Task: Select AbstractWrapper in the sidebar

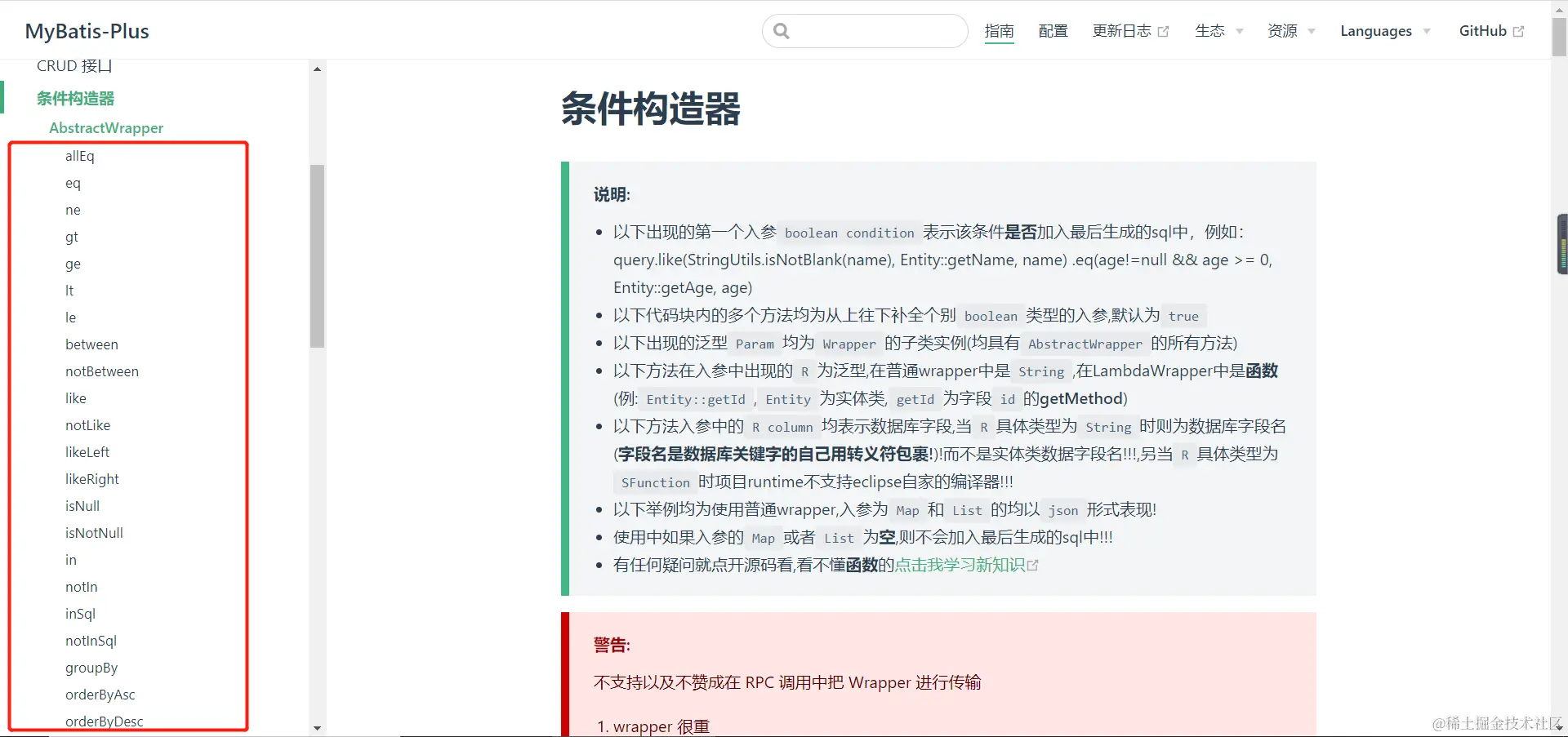Action: 105,128
